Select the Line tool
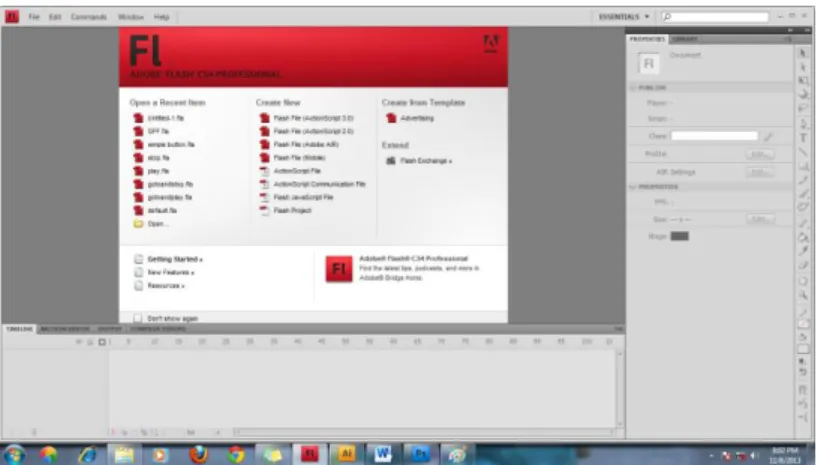This screenshot has width=818, height=465. (x=803, y=152)
